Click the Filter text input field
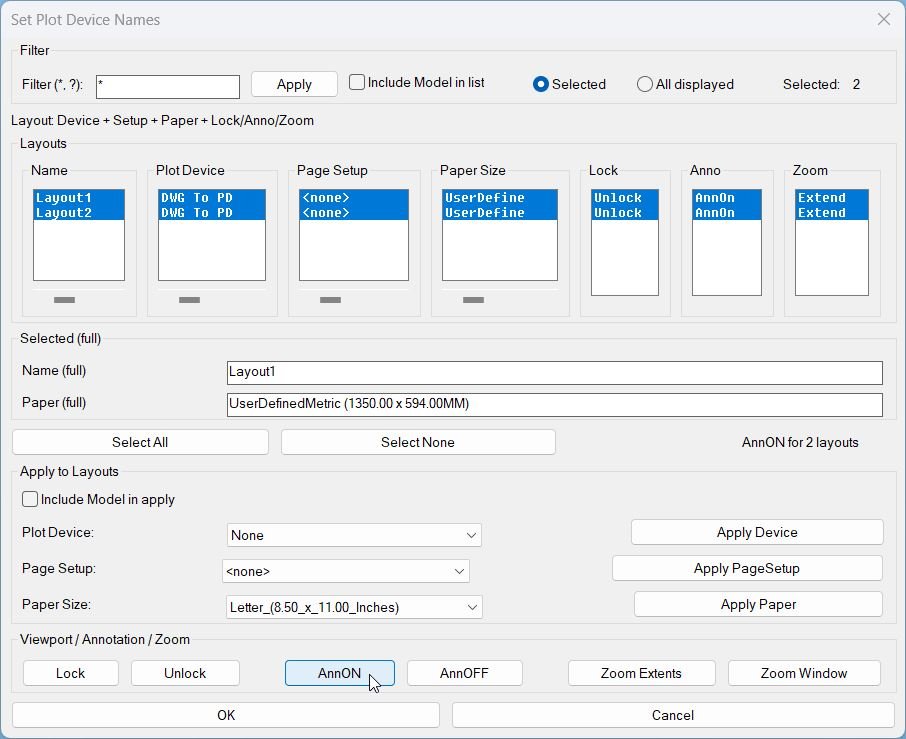906x739 pixels. [x=168, y=87]
